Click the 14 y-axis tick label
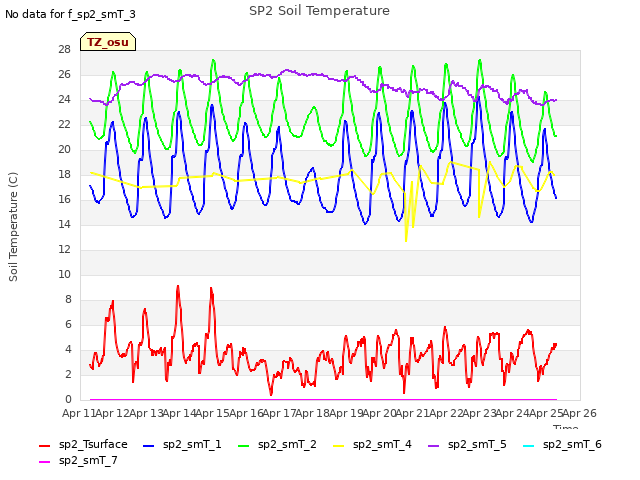The height and width of the screenshot is (480, 640). pyautogui.click(x=64, y=224)
